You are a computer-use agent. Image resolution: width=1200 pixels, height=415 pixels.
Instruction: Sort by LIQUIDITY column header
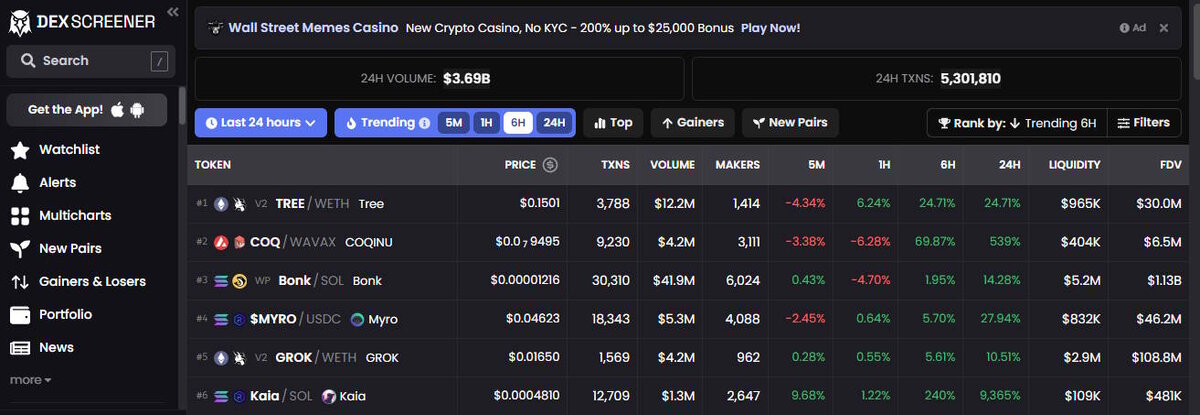point(1074,165)
